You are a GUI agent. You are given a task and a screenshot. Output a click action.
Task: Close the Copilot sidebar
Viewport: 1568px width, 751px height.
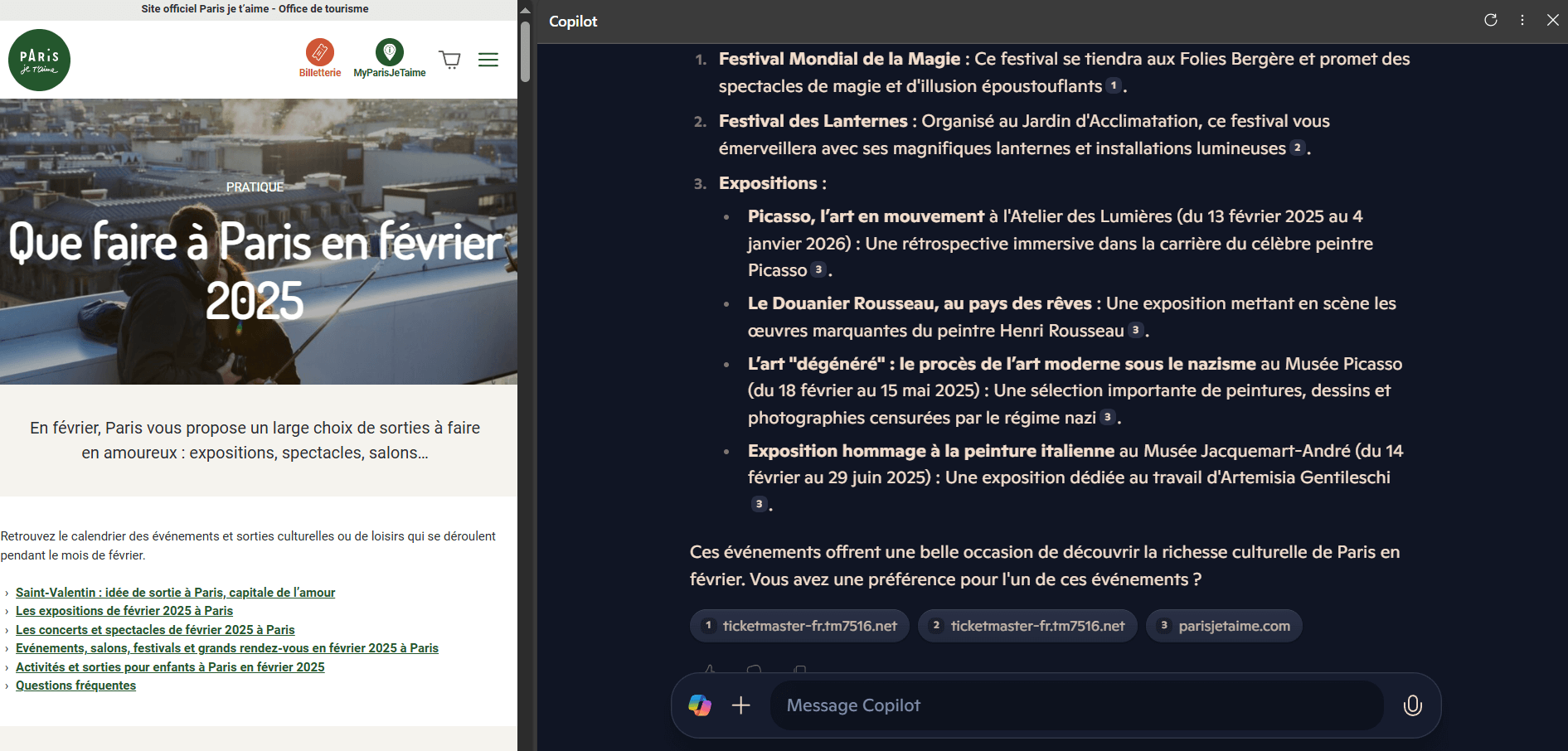tap(1553, 20)
